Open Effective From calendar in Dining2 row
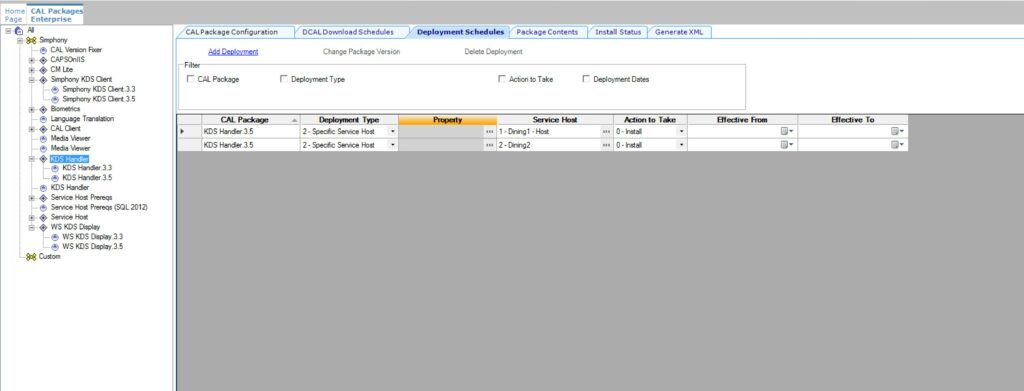This screenshot has height=391, width=1024. click(788, 145)
